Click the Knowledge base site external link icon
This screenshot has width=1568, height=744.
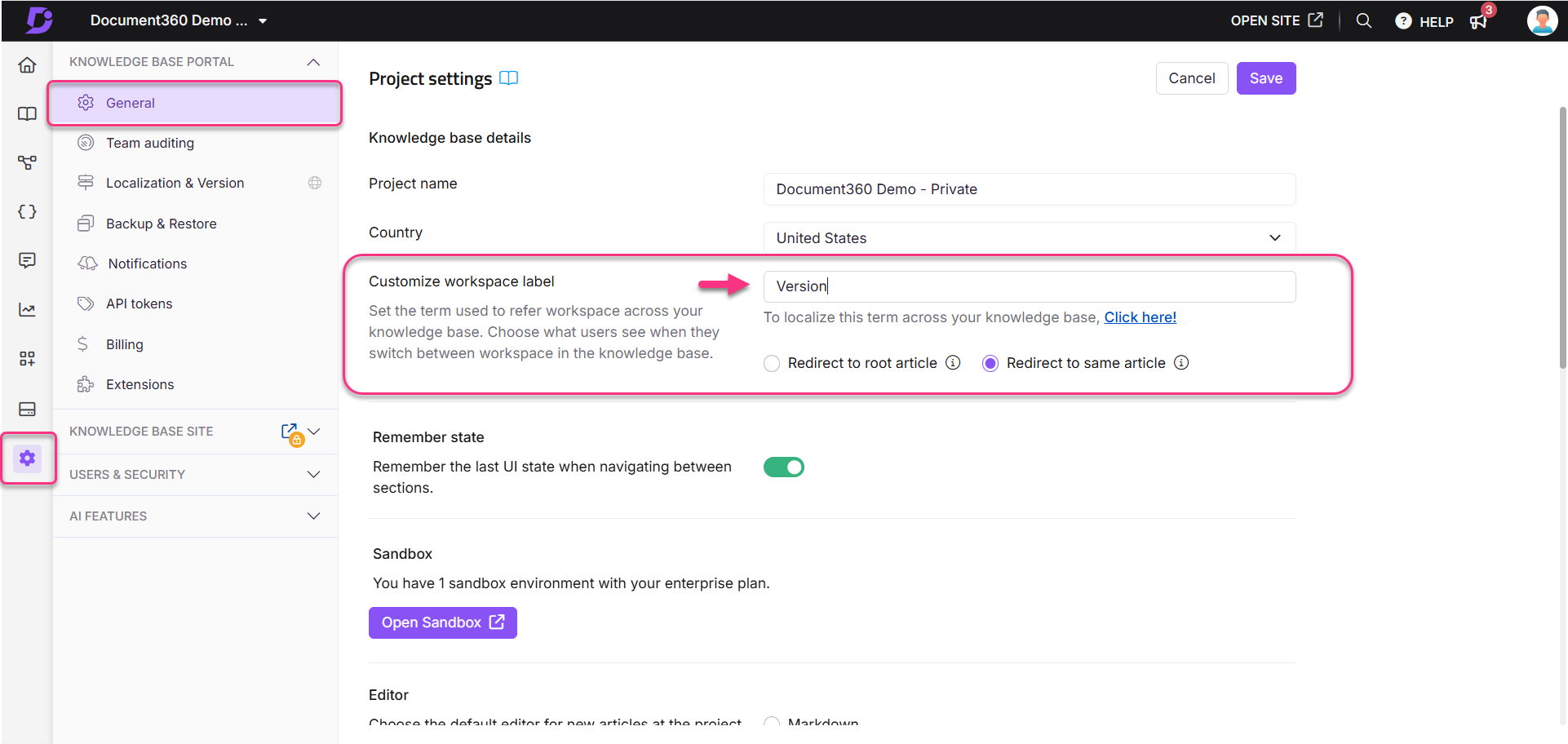[x=290, y=432]
